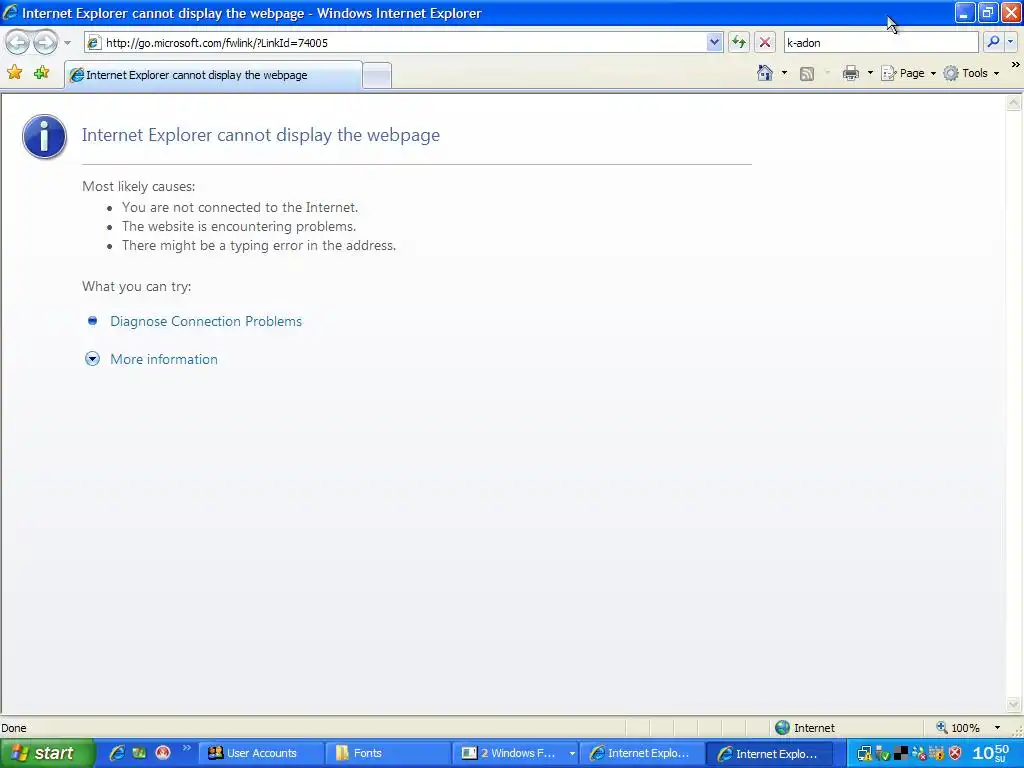Click the RSS Feeds icon
1024x768 pixels.
(807, 73)
